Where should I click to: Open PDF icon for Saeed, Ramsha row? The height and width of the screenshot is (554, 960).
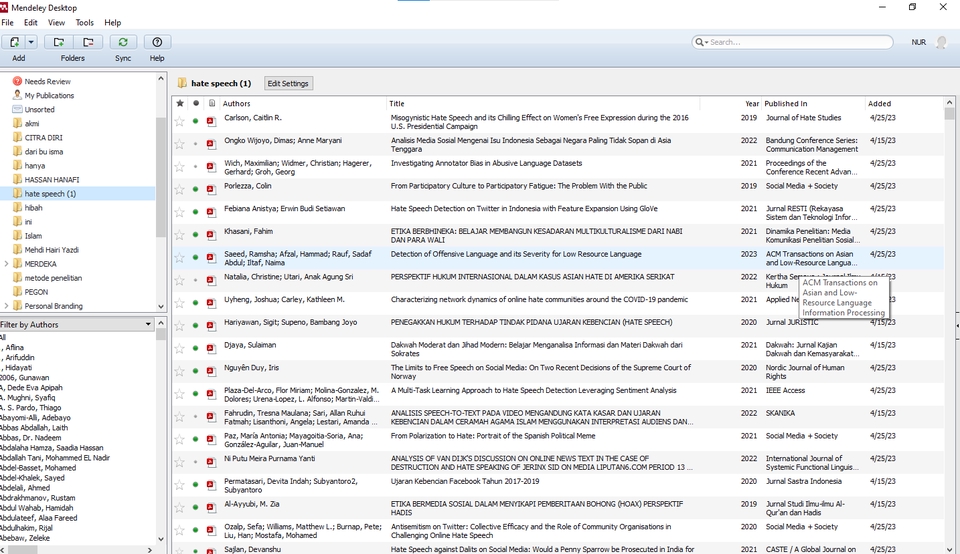click(211, 257)
